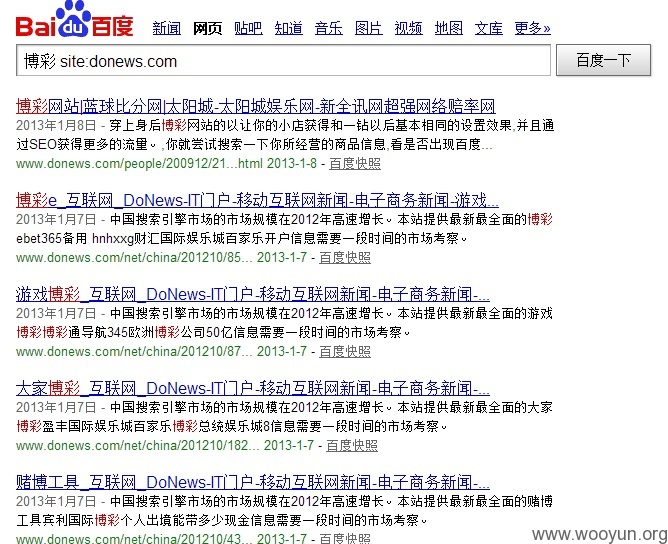Click the date text 2013年1月8日

[56, 125]
